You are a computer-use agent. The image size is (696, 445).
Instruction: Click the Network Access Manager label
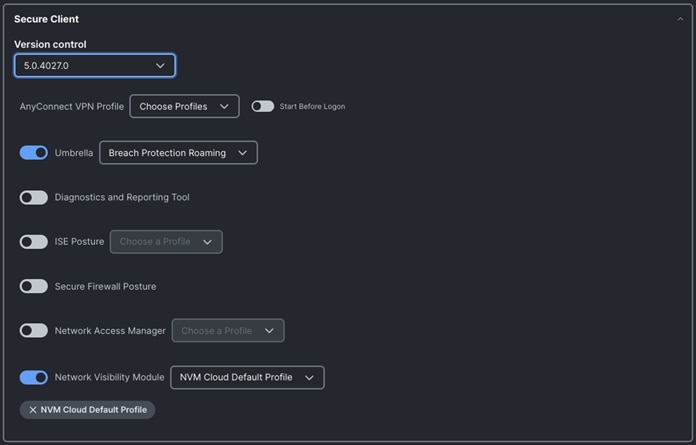click(x=110, y=331)
